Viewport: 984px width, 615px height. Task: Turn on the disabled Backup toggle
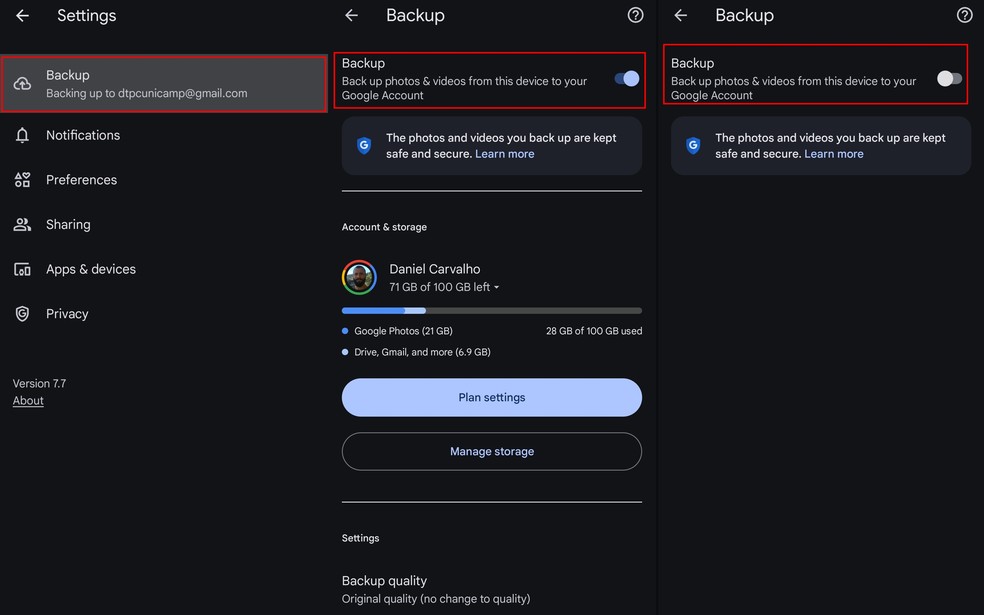(949, 78)
